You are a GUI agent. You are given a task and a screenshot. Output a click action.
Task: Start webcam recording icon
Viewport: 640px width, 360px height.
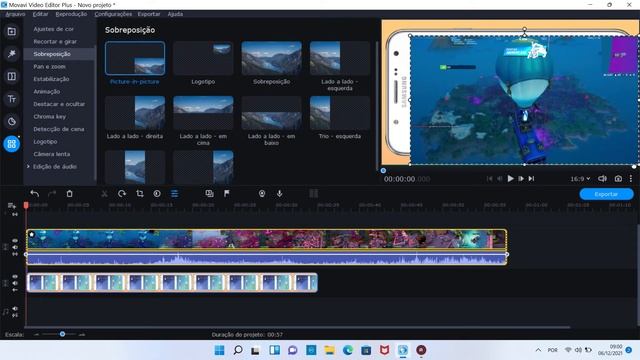(262, 193)
